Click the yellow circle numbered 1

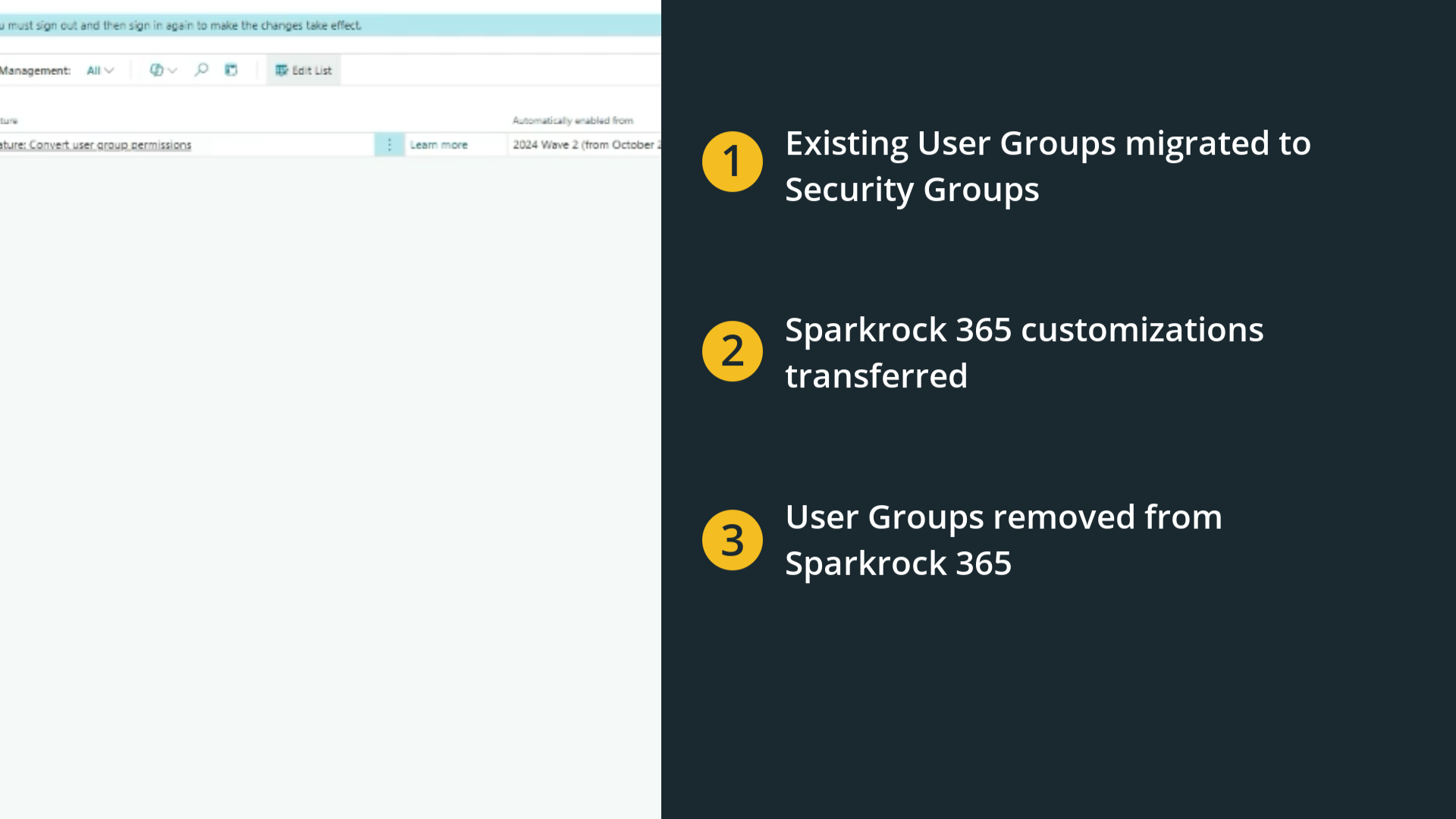pyautogui.click(x=732, y=162)
